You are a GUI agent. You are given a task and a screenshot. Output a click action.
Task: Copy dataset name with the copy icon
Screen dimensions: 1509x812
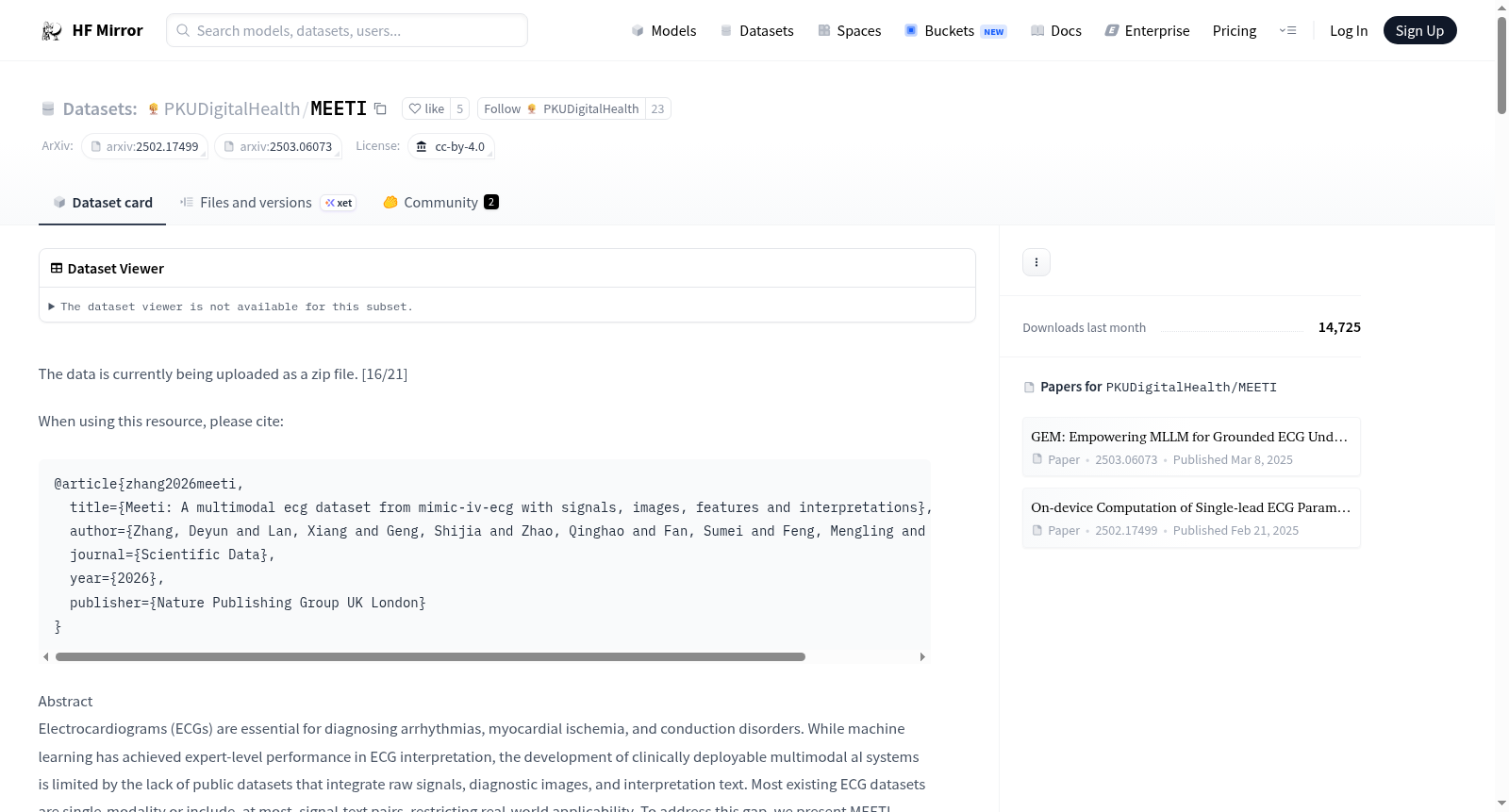pos(380,108)
